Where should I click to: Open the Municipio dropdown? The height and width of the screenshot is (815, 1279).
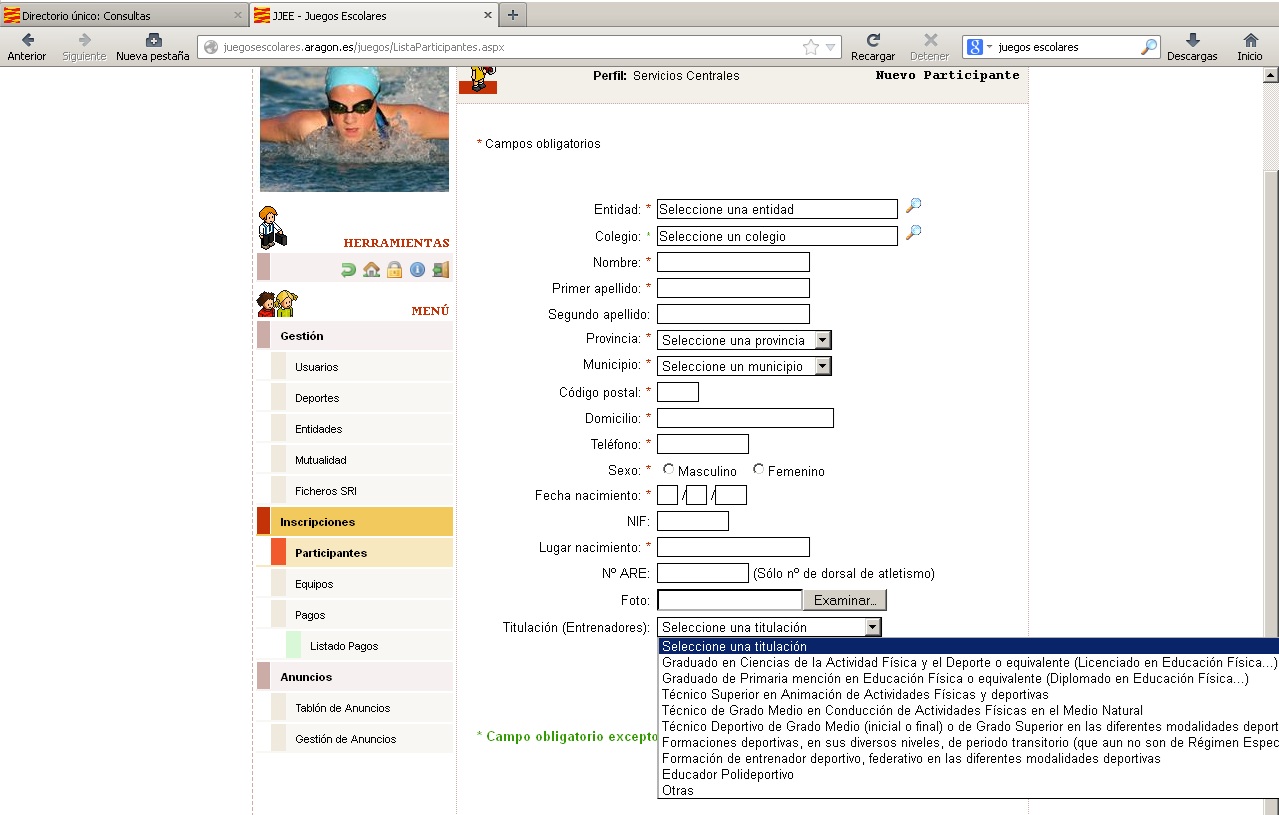pos(822,366)
